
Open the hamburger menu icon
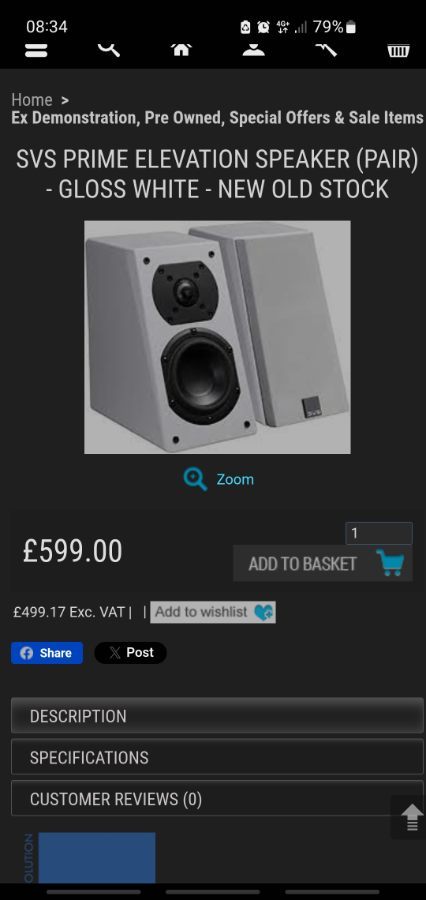[36, 51]
